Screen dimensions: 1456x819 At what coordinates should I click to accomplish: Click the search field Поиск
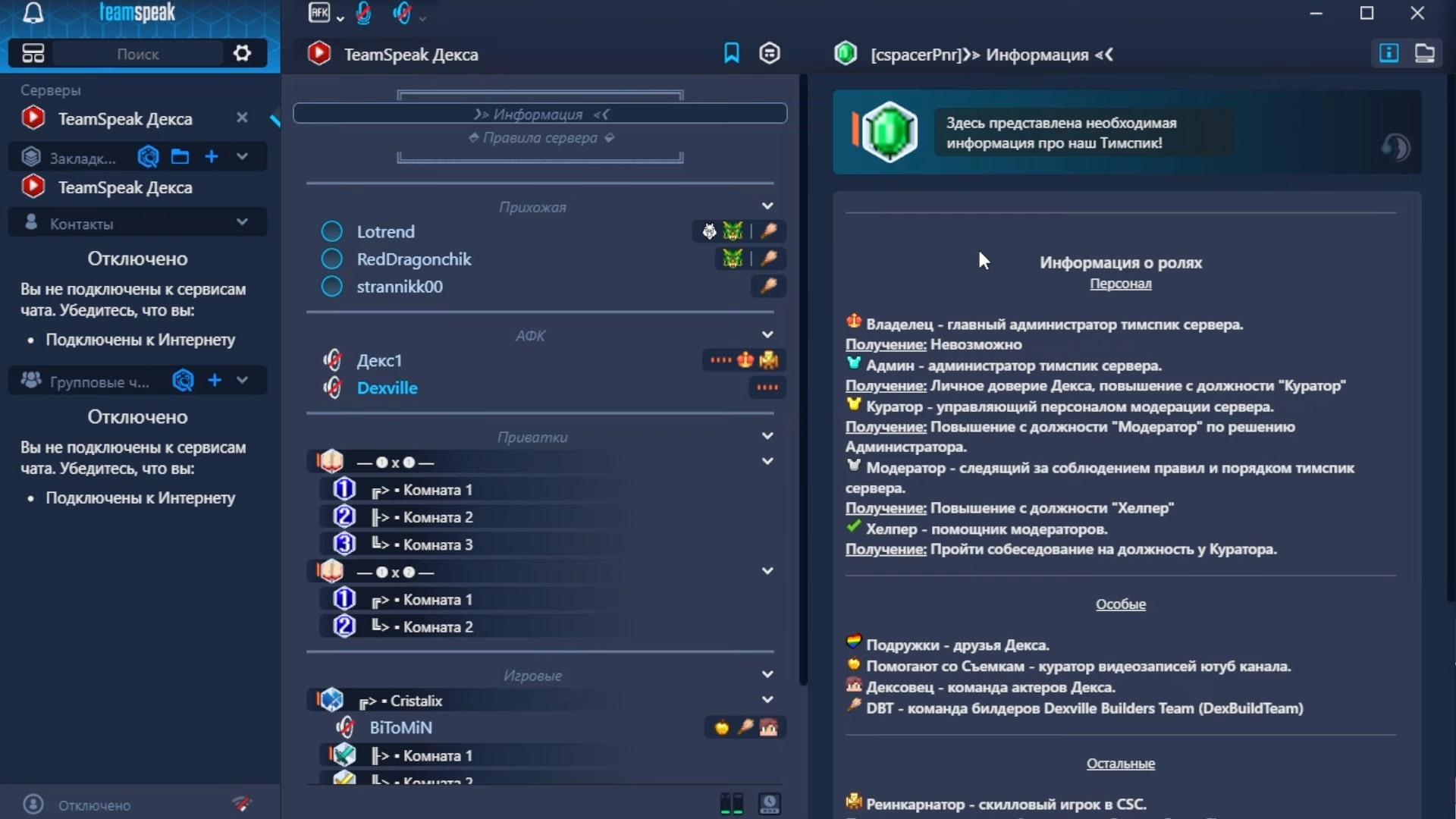click(138, 54)
